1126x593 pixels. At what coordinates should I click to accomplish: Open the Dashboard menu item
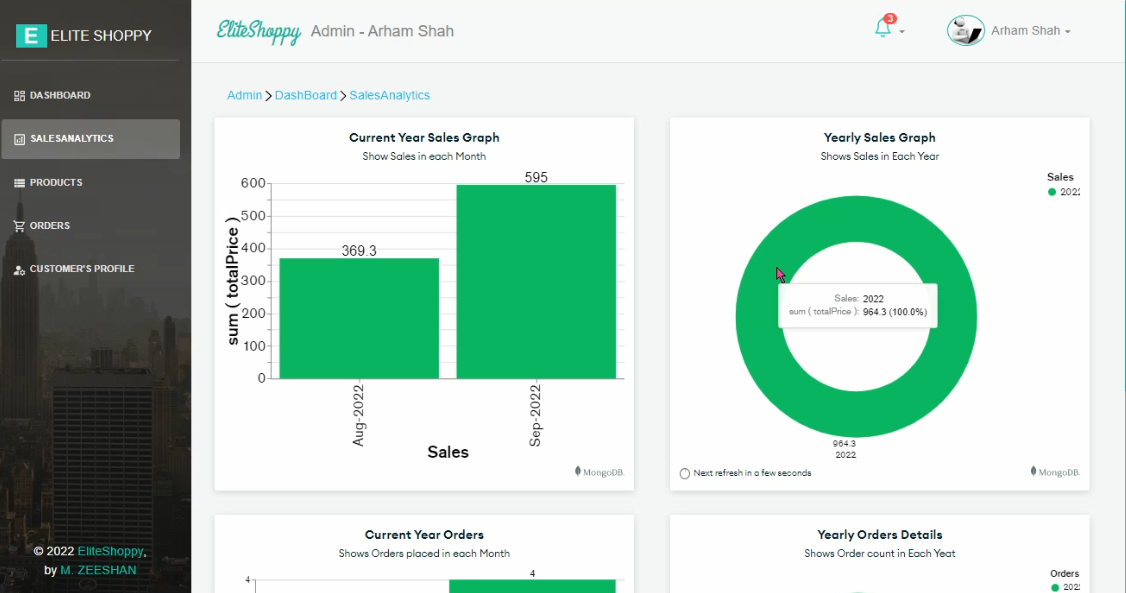pyautogui.click(x=90, y=95)
